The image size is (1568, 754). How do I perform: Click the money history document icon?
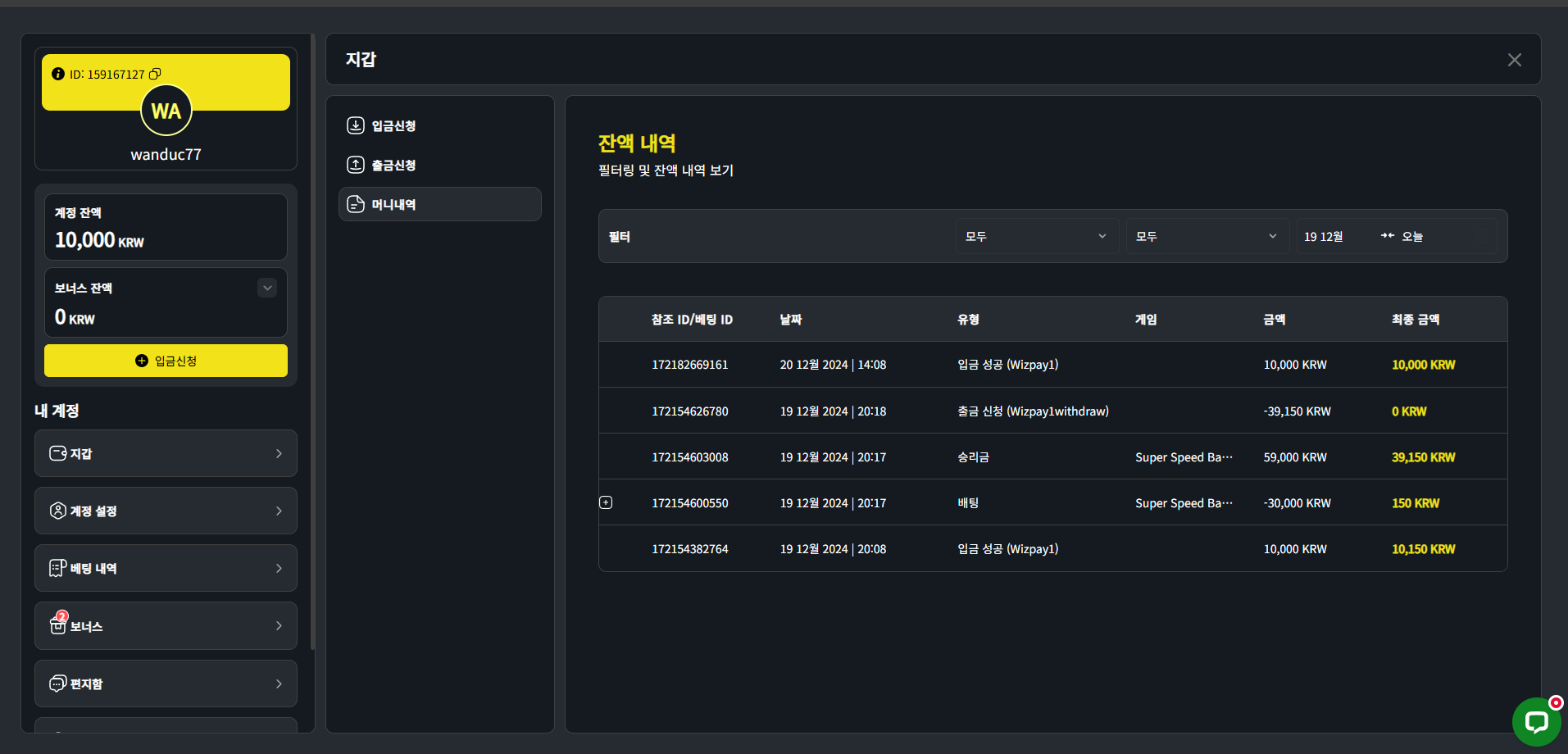click(356, 204)
